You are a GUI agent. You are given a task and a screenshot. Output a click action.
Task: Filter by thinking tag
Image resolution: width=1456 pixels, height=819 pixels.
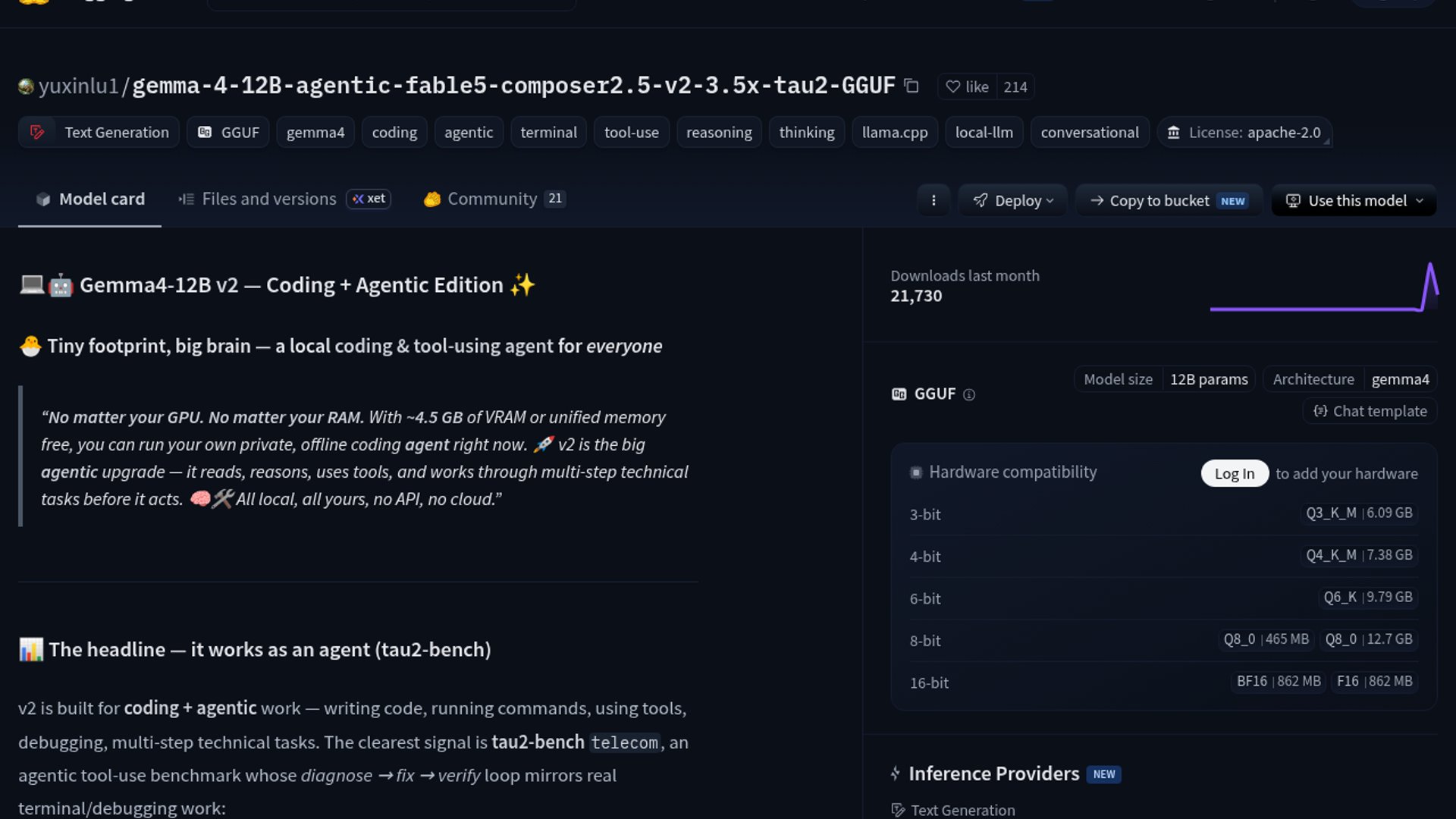pos(807,132)
